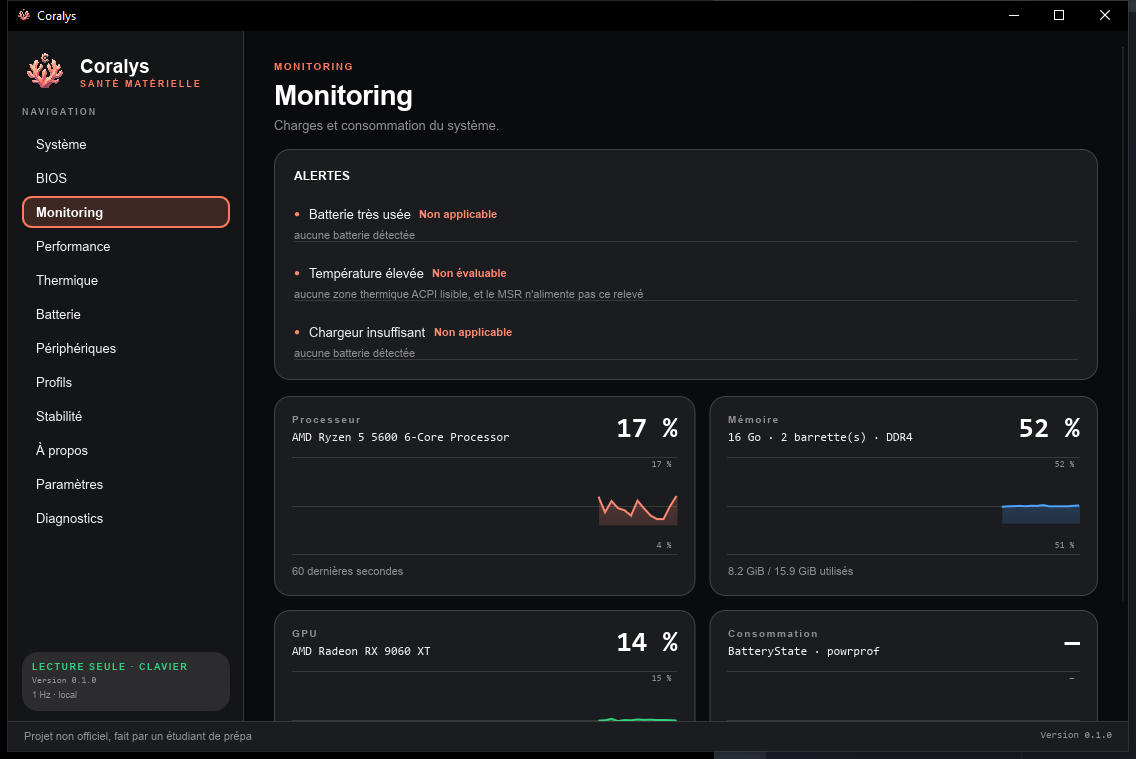This screenshot has width=1136, height=759.
Task: Switch to the Thermique page
Action: point(126,280)
